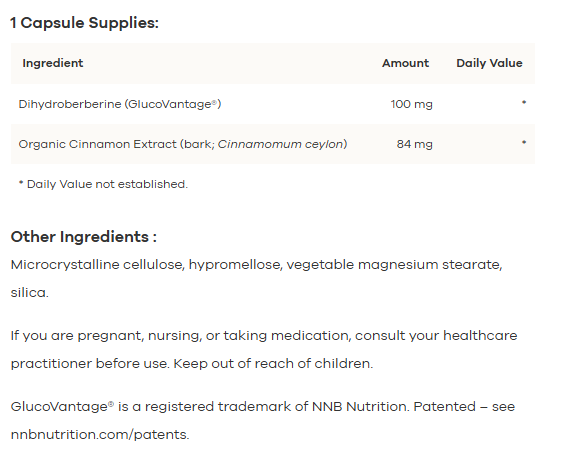Select the Dihydroberberine (GlucoVantage) ingredient row
561x458 pixels.
pyautogui.click(x=273, y=104)
